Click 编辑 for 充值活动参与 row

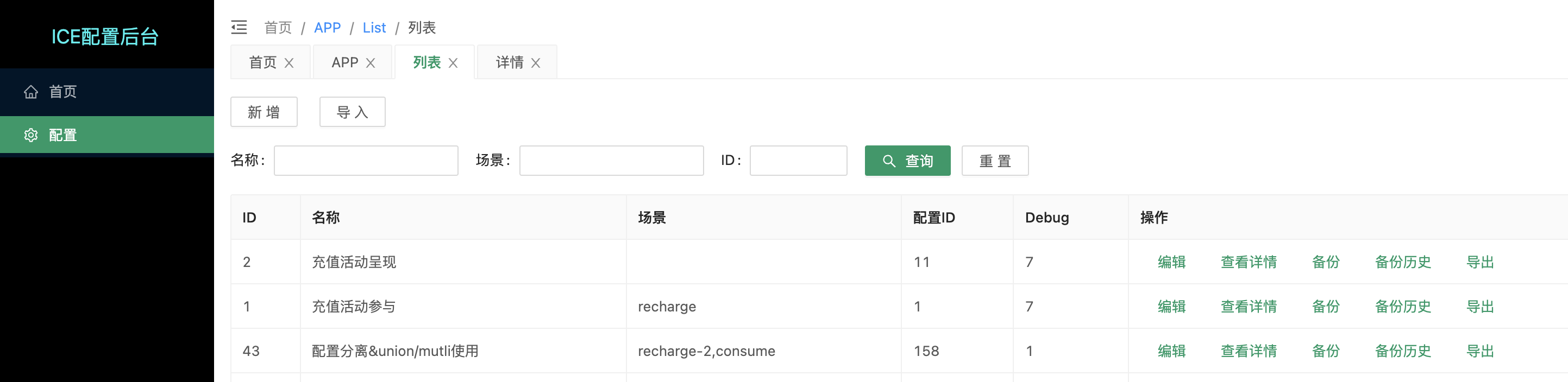coord(1172,307)
